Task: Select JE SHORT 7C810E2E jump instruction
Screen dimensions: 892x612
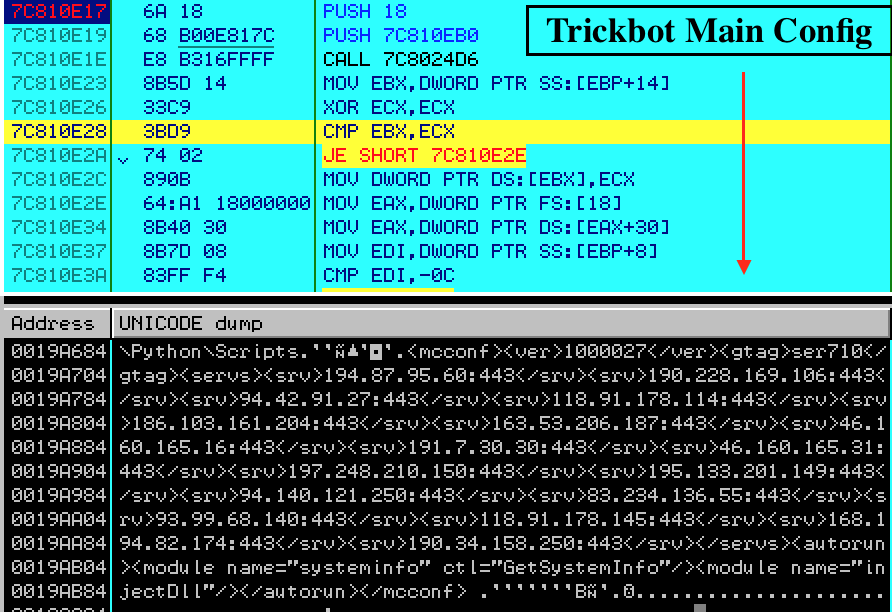Action: coord(424,155)
